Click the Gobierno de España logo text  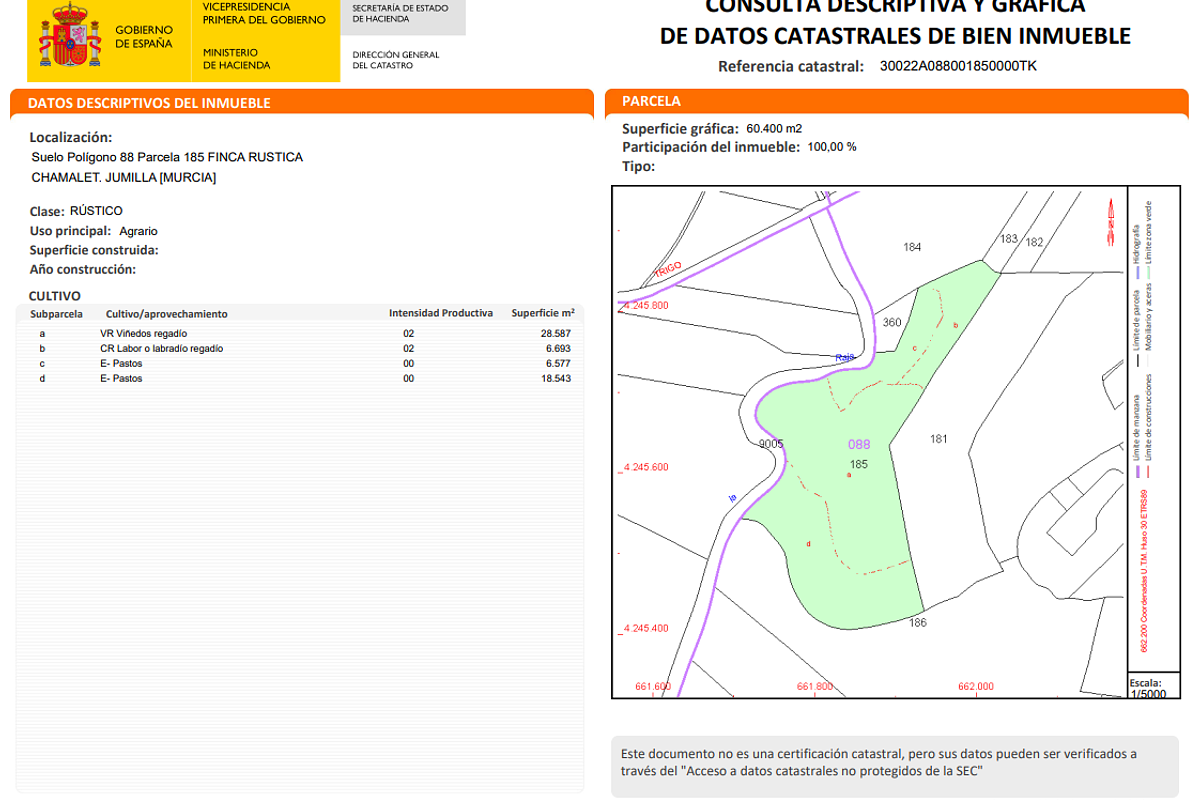pos(144,37)
